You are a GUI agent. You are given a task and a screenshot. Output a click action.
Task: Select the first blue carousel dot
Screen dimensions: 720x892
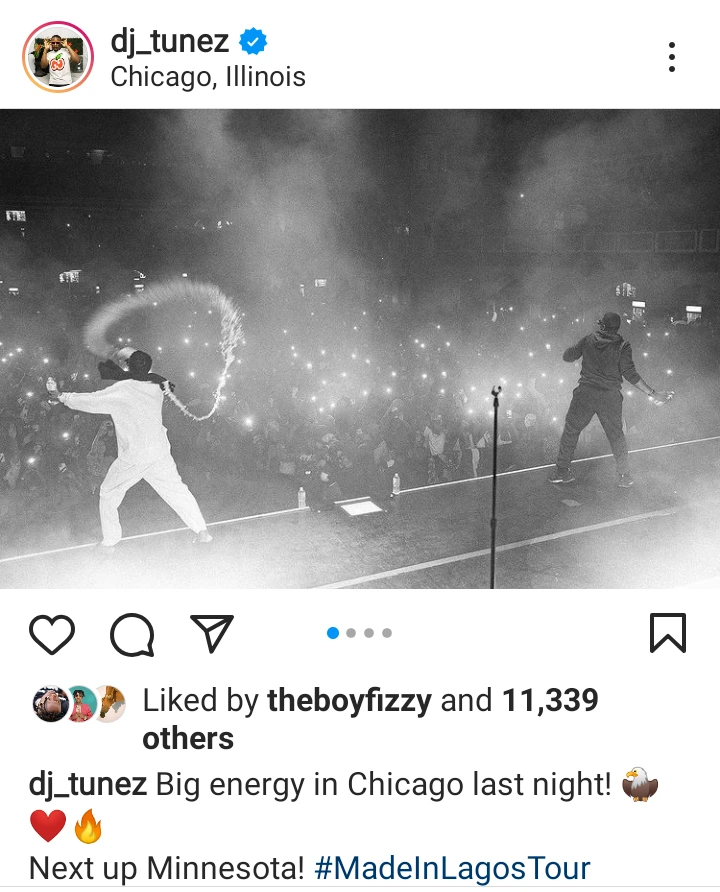[333, 633]
